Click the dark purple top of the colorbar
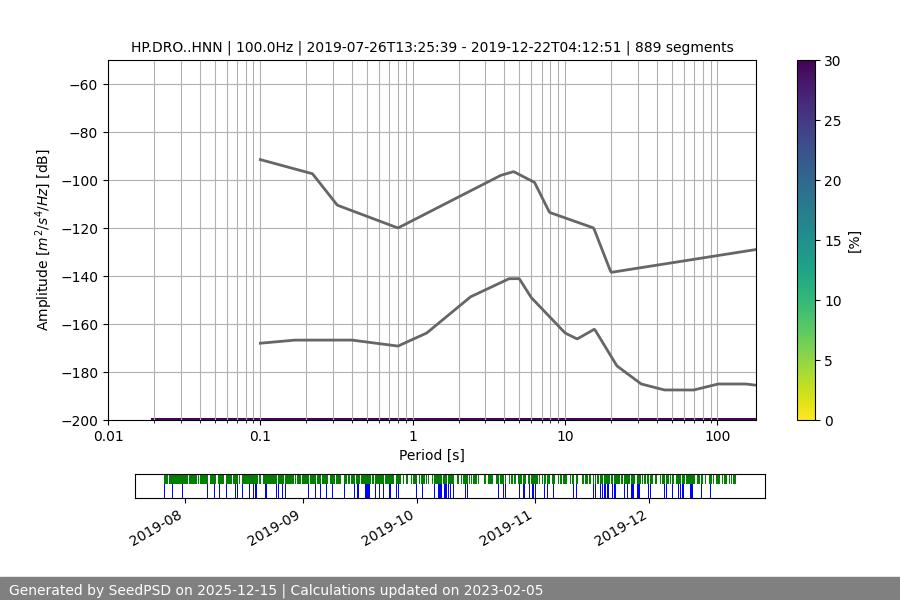 pos(808,65)
